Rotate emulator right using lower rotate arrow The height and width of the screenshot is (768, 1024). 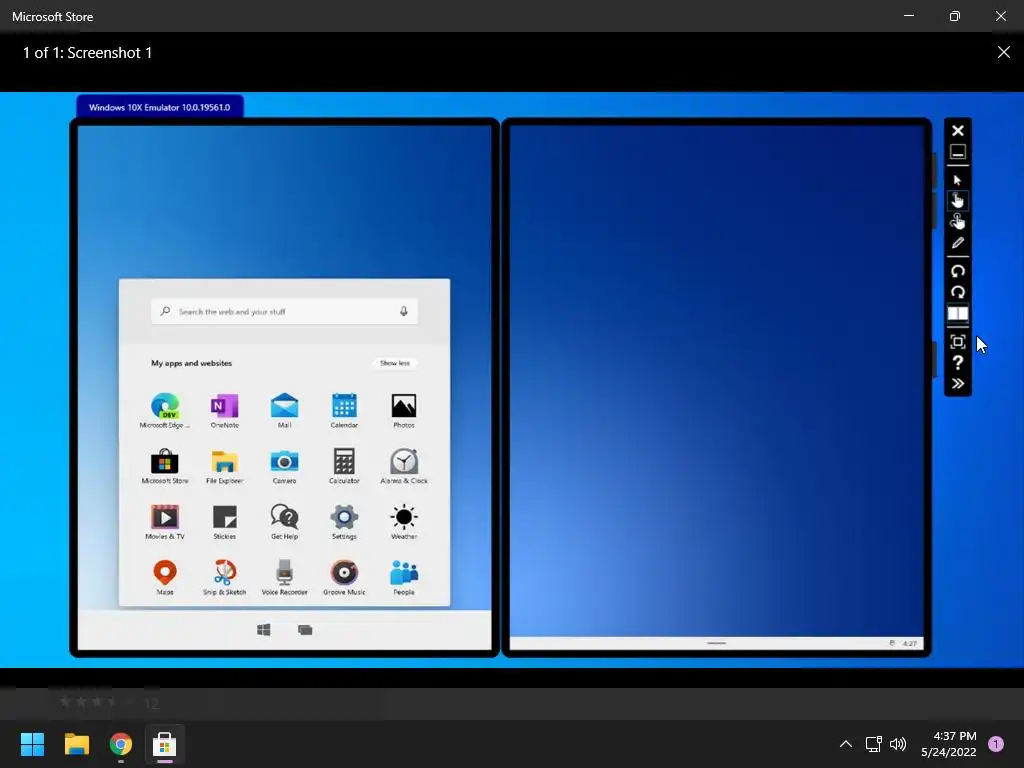958,292
